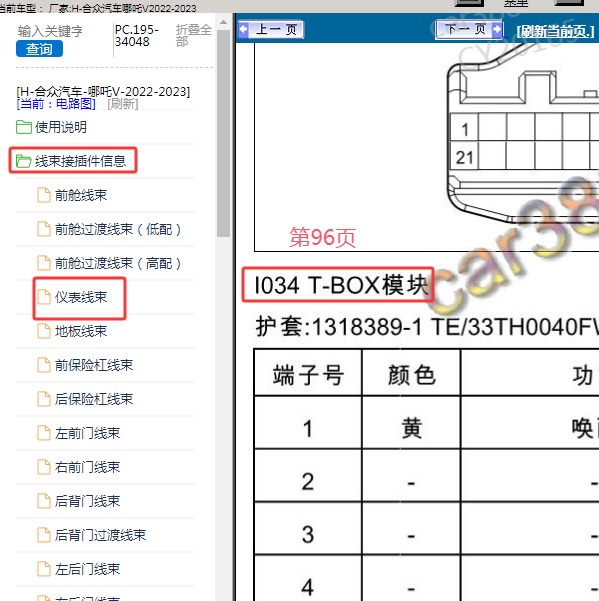Open 后保险杠线束 entry

click(94, 399)
